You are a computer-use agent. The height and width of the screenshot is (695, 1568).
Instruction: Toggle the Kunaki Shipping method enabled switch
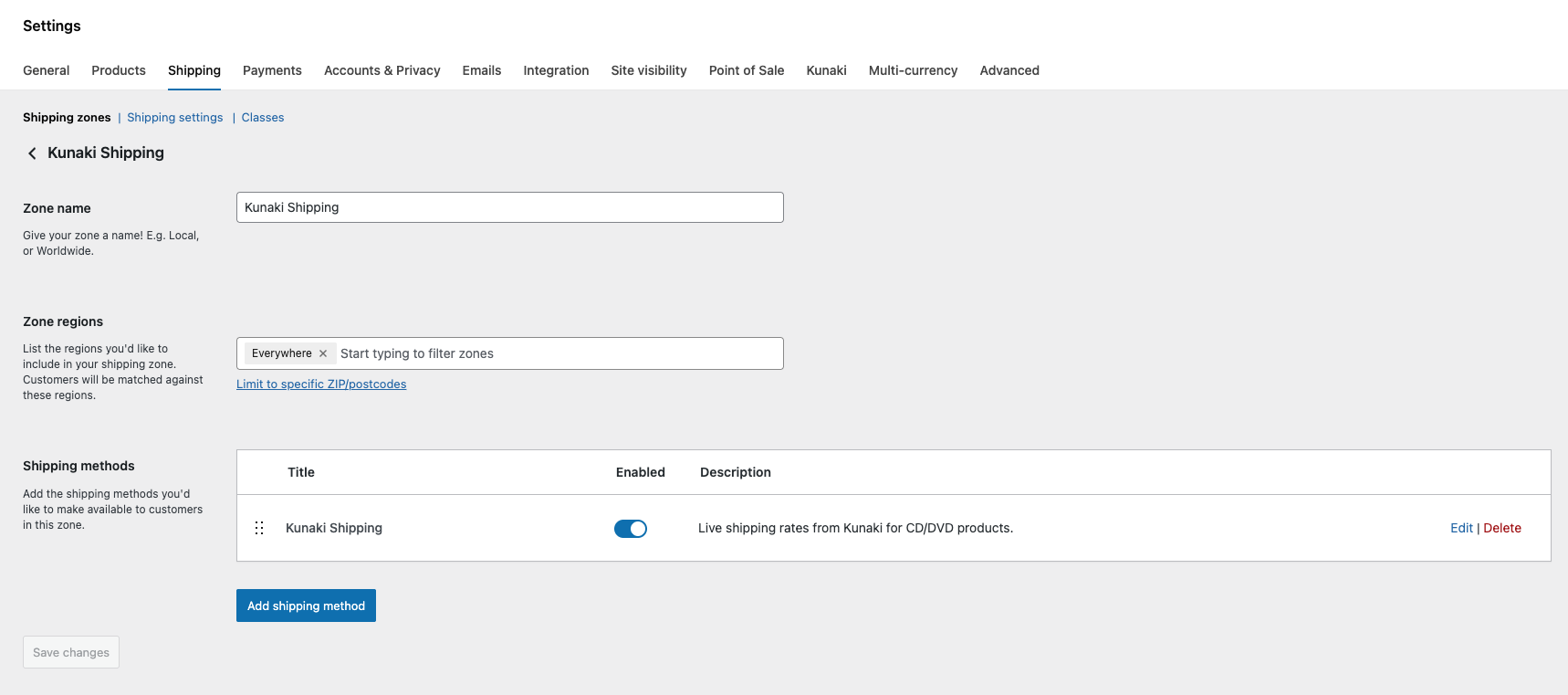coord(631,529)
